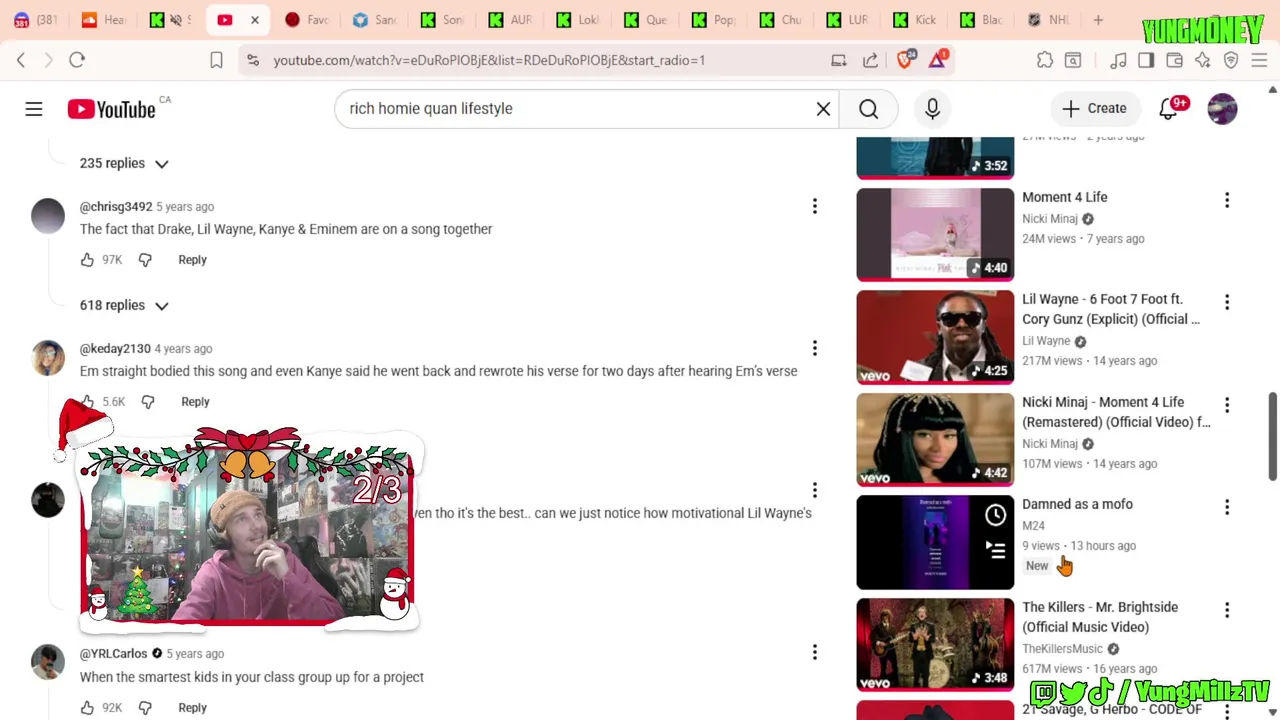Dislike the @chrisg3492 comment

pos(145,260)
